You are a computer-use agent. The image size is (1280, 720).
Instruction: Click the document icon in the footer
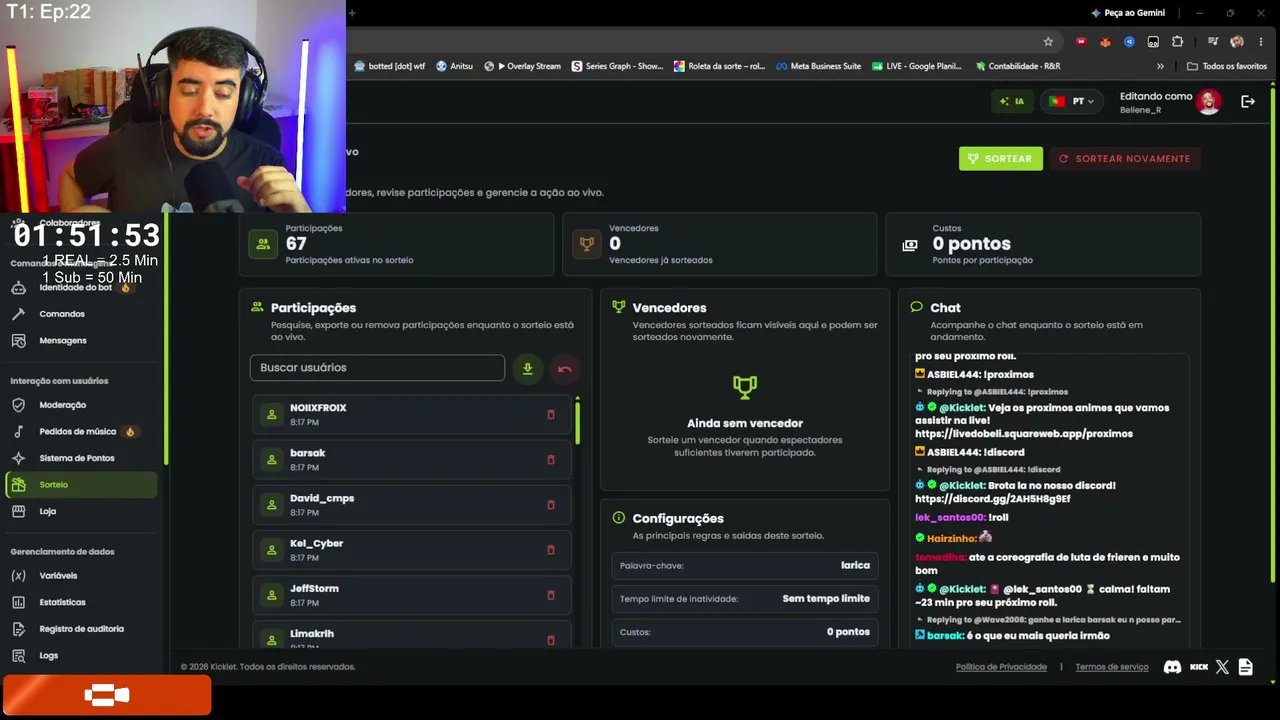point(1245,667)
